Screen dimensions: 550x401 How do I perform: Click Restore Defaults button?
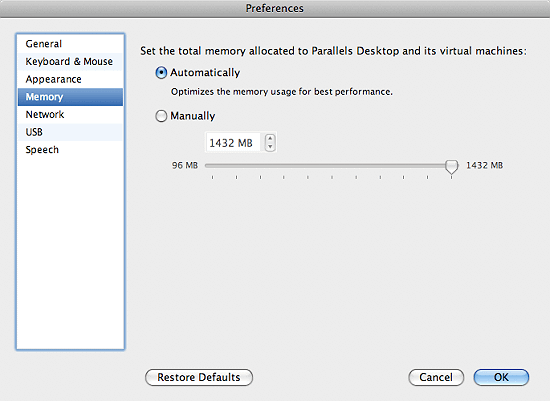199,377
